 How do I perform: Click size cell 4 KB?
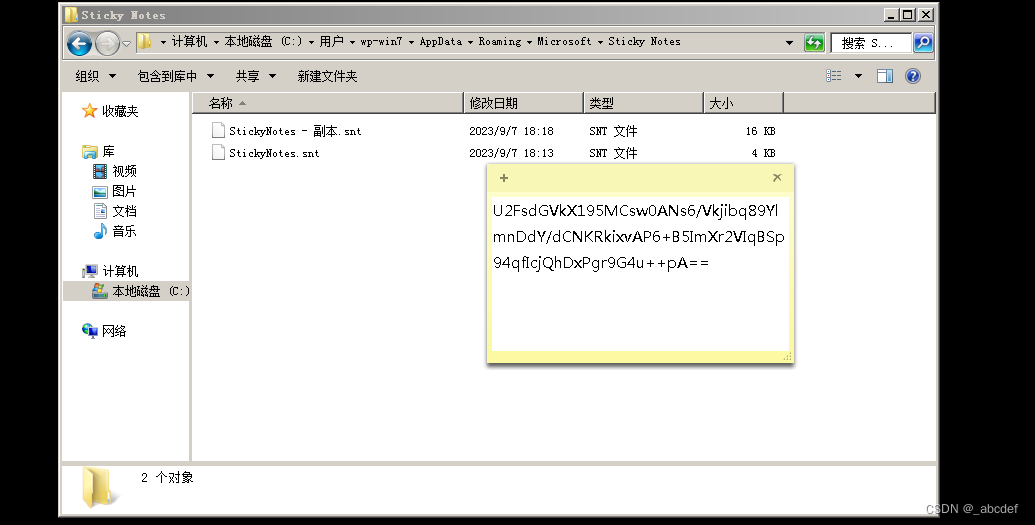coord(763,153)
